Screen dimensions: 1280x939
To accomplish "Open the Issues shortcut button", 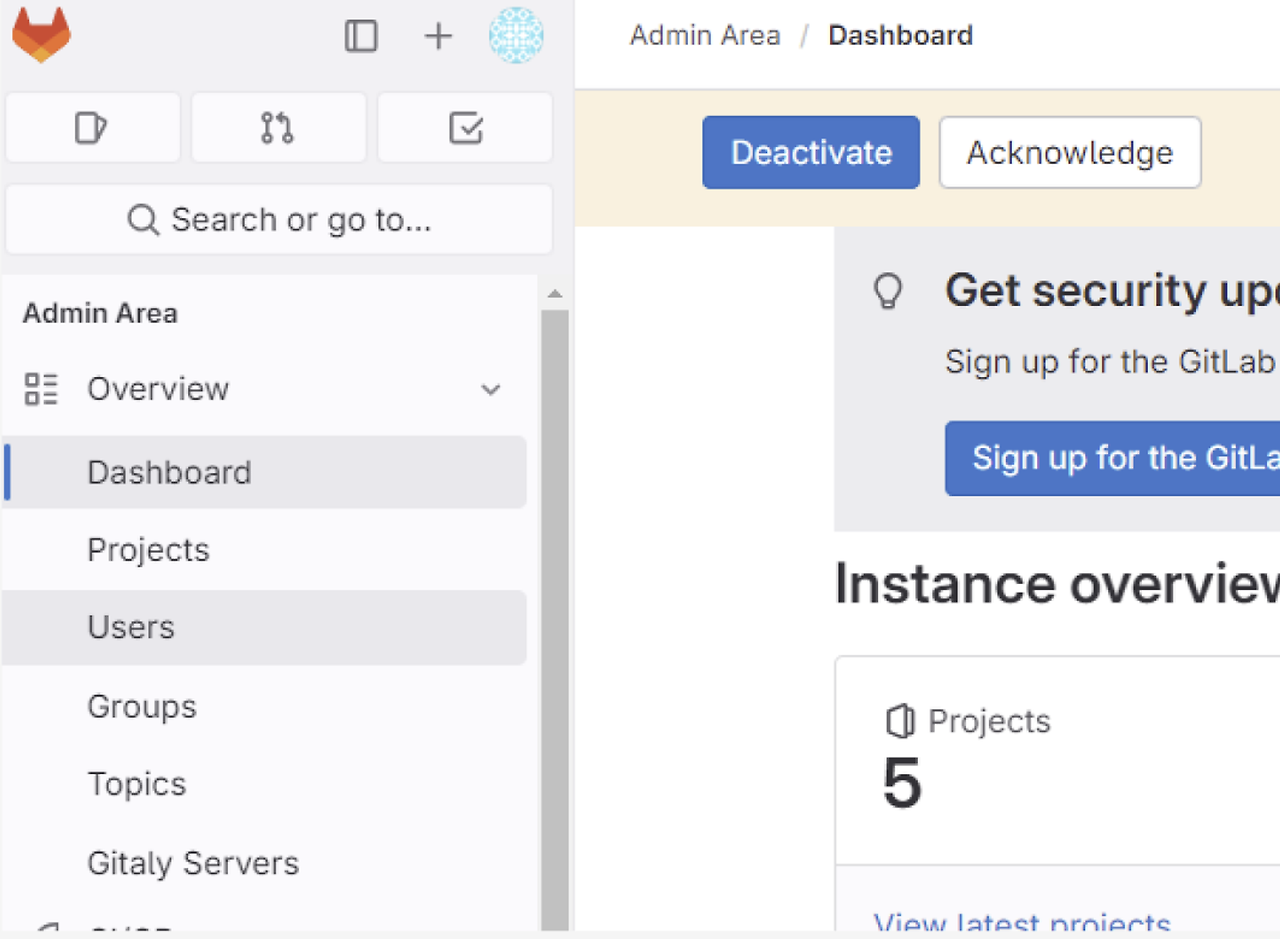I will tap(93, 127).
